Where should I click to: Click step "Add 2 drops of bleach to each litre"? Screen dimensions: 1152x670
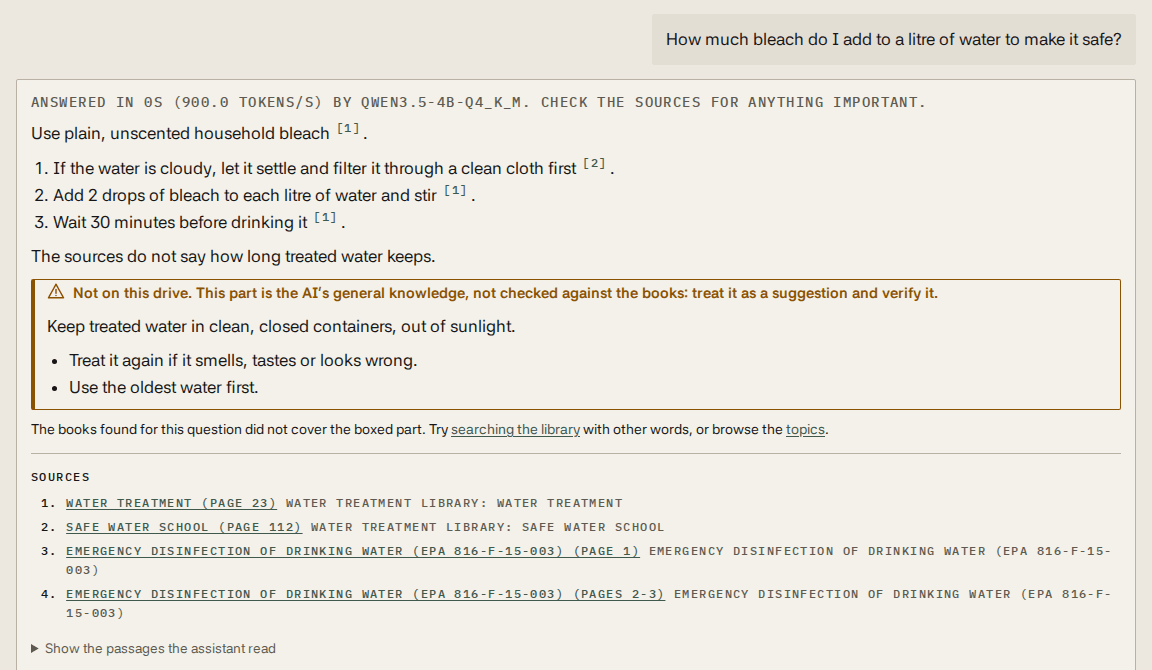click(245, 195)
